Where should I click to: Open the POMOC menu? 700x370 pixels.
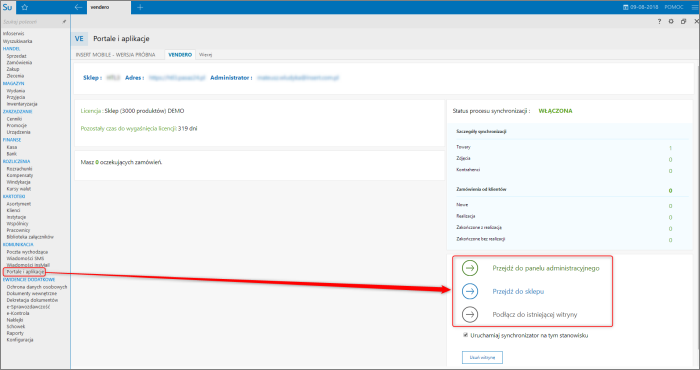[x=674, y=7]
